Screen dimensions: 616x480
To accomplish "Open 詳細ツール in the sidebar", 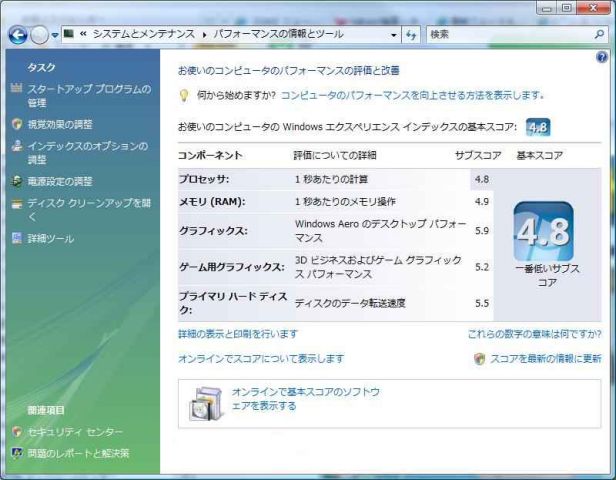I will click(x=50, y=238).
